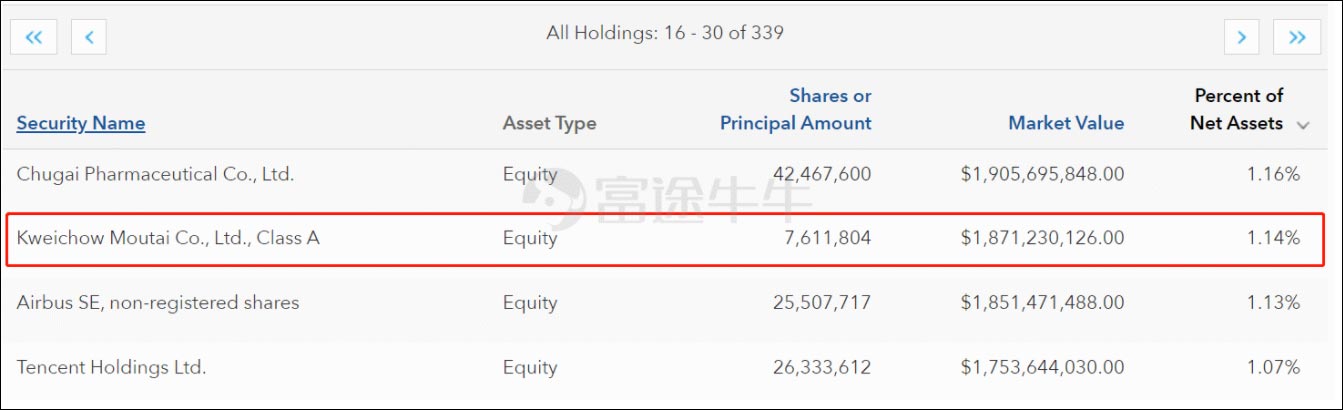Jump to last holdings page

coord(1297,37)
